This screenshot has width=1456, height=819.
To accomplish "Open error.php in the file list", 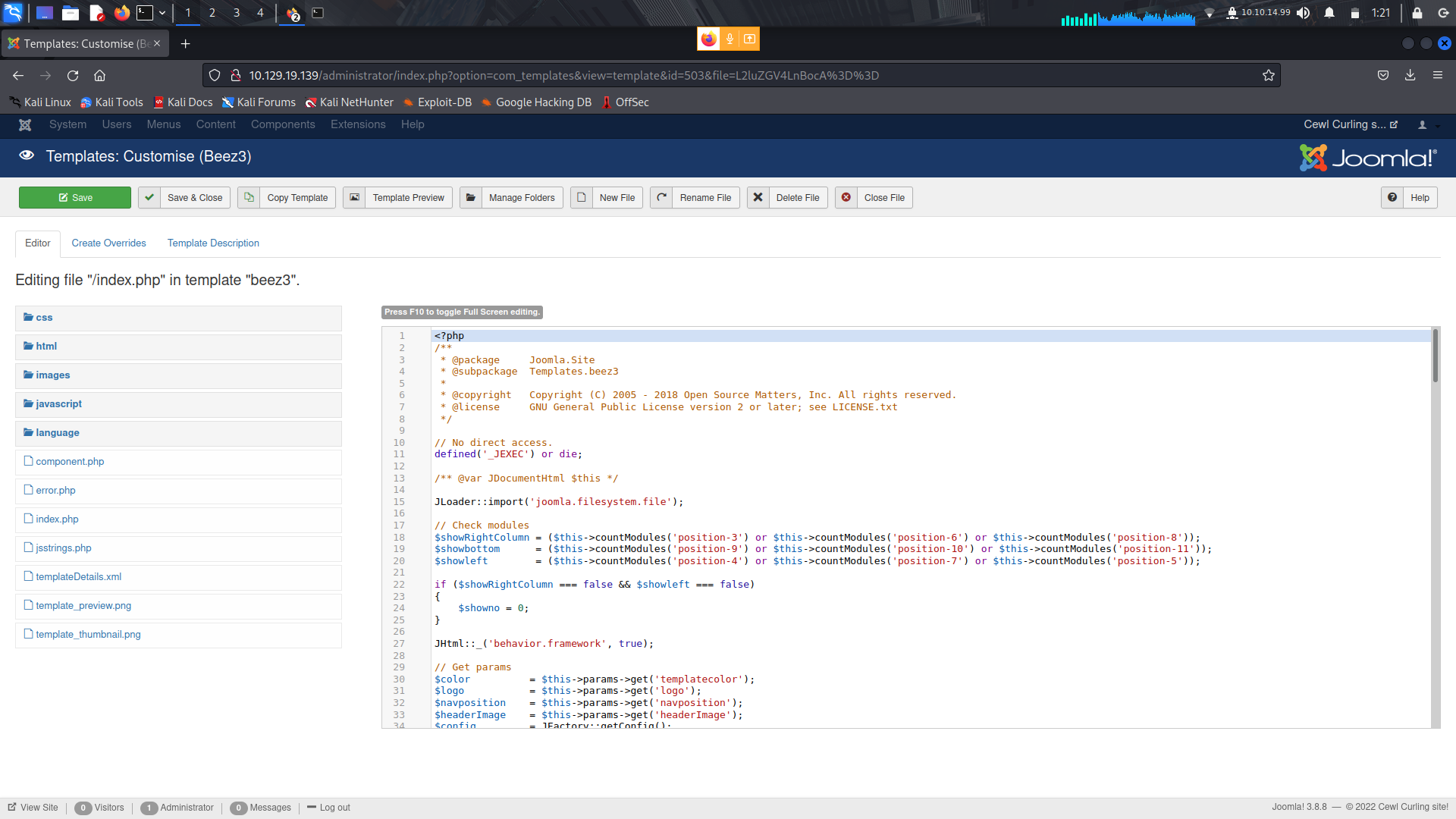I will coord(55,491).
